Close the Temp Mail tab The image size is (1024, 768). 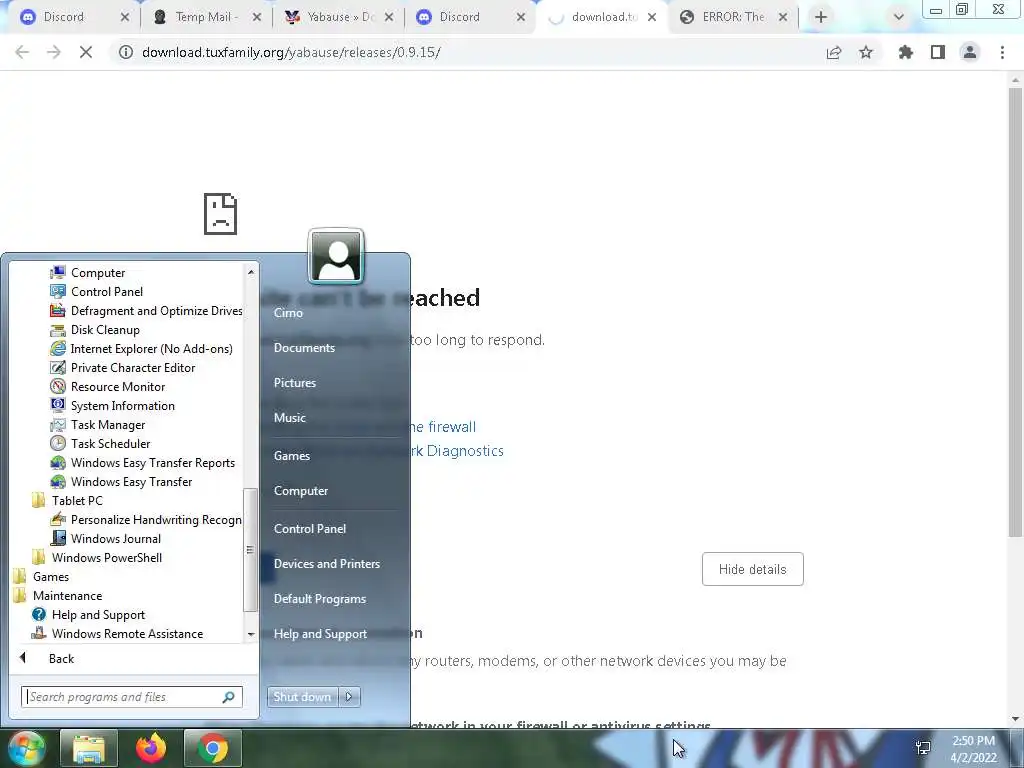click(257, 18)
